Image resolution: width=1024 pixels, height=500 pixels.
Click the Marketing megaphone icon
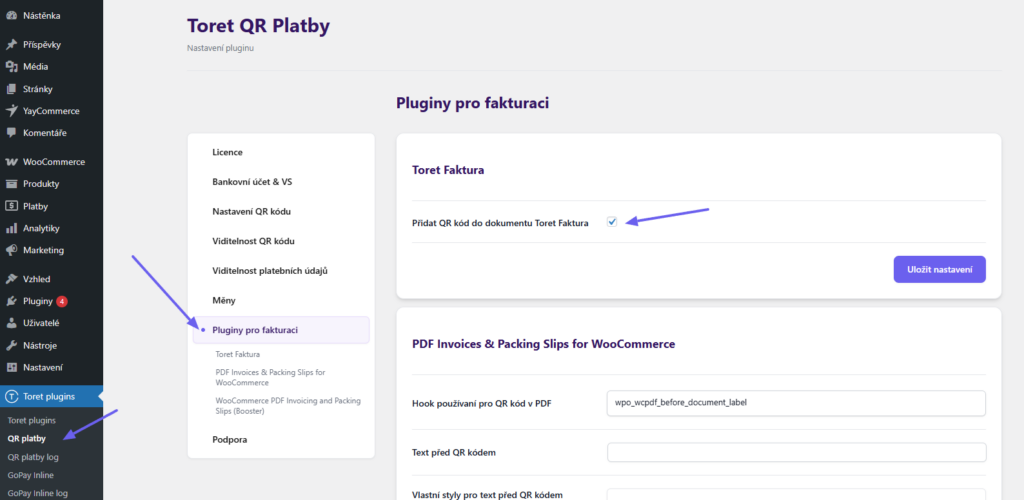[x=11, y=250]
